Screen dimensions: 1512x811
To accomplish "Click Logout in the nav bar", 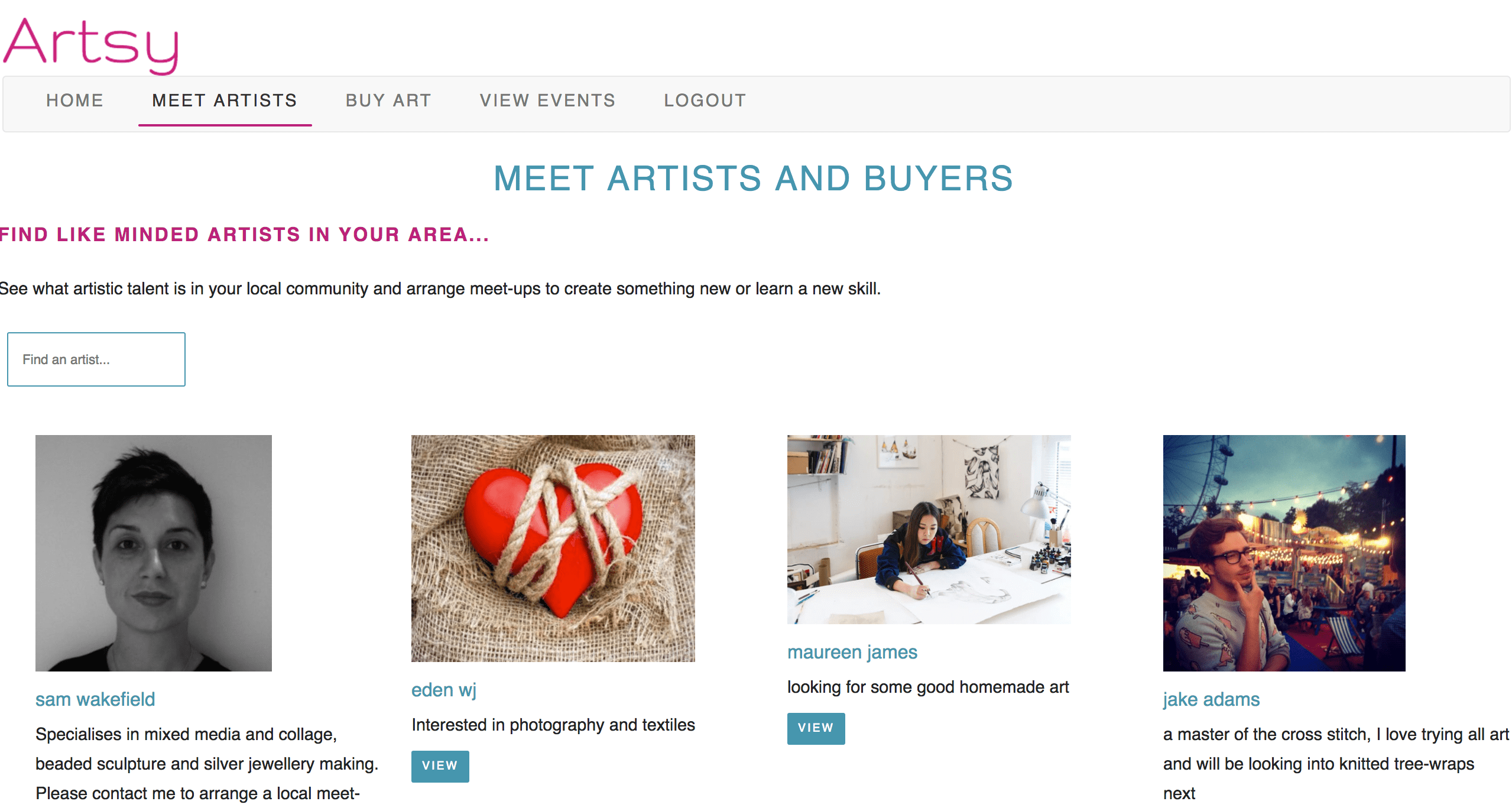I will pyautogui.click(x=705, y=100).
